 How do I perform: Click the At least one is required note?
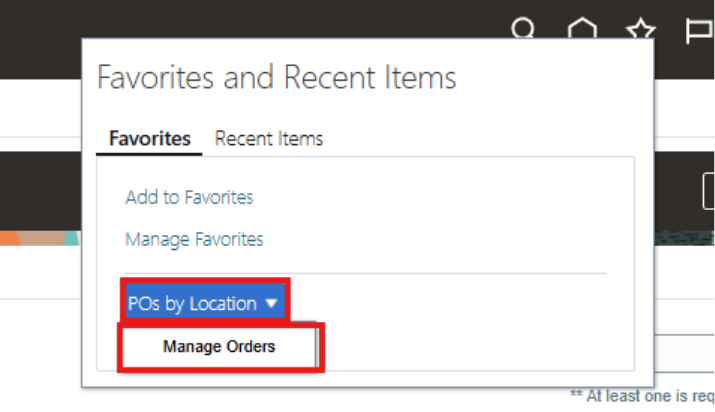642,396
